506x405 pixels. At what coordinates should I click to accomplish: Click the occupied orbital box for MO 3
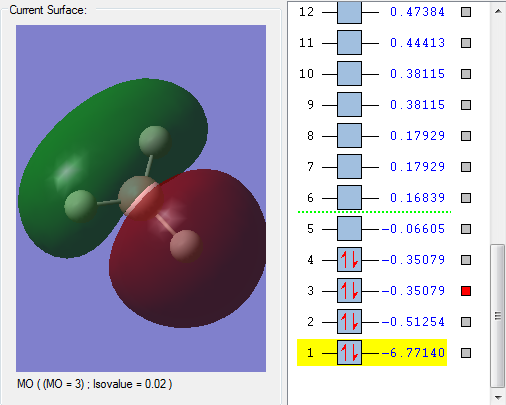pyautogui.click(x=349, y=291)
